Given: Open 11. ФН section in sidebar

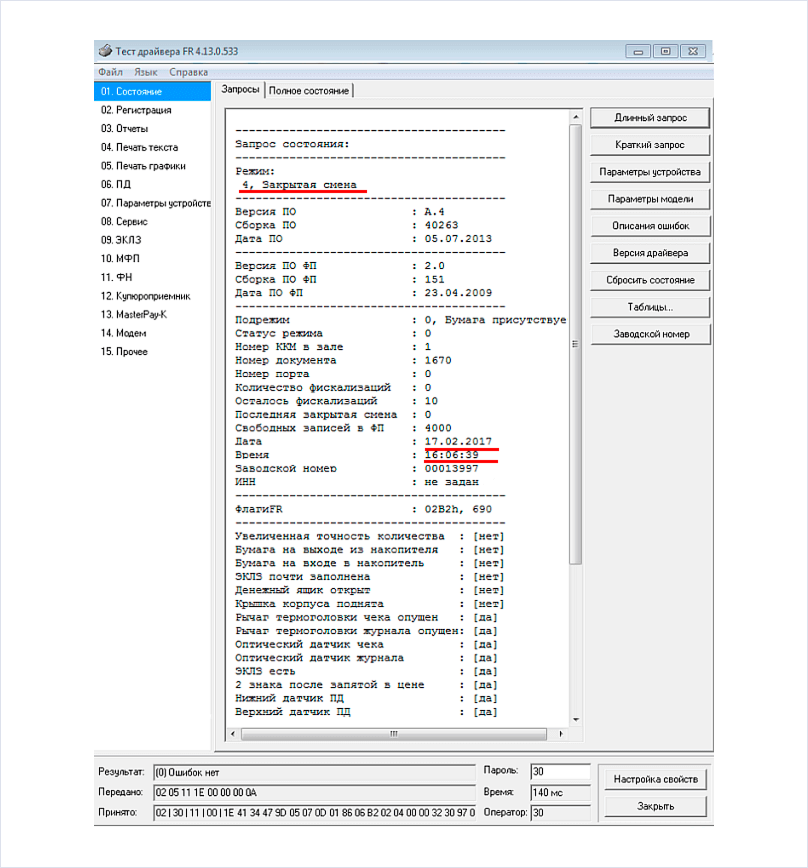Looking at the screenshot, I should tap(118, 277).
